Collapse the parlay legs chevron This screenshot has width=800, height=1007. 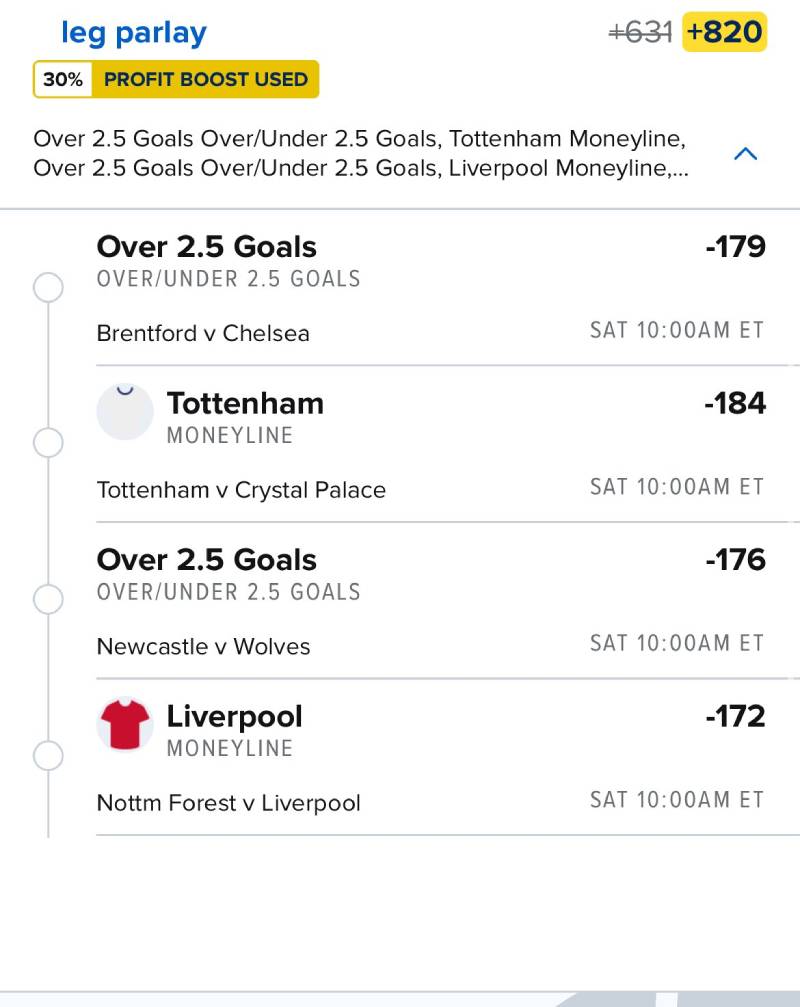[745, 154]
